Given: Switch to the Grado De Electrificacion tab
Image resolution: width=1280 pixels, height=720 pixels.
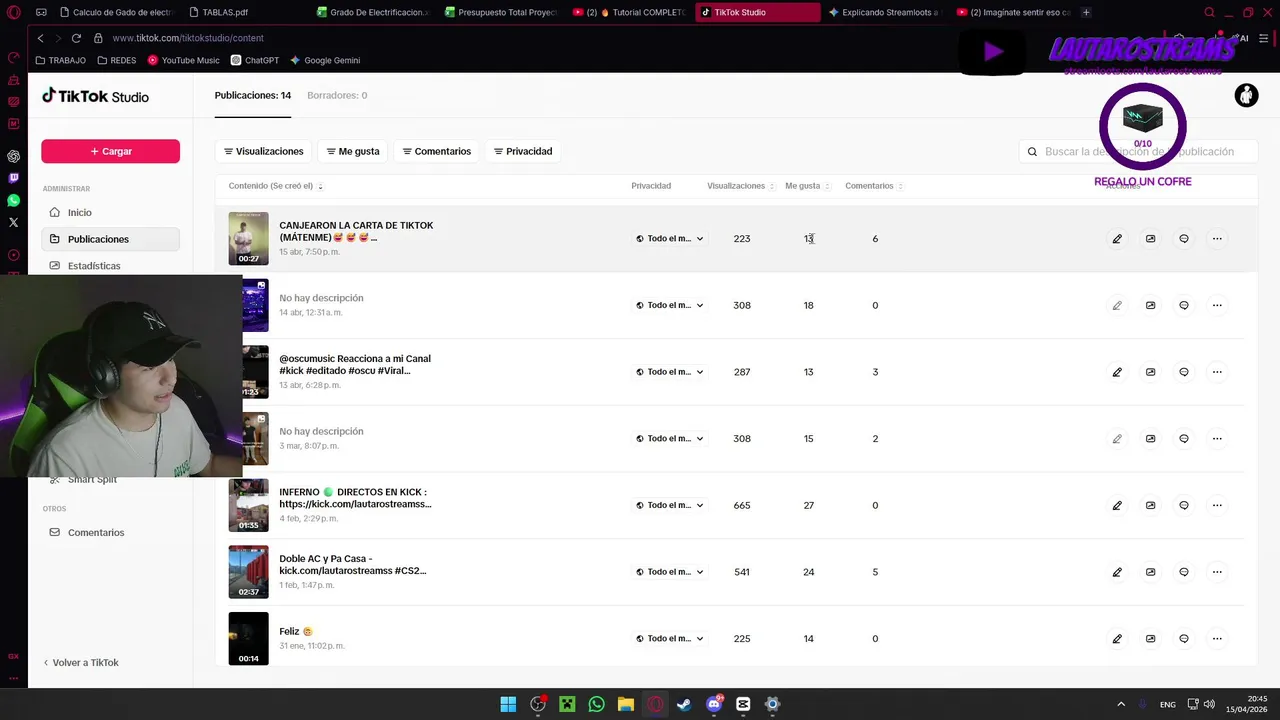Looking at the screenshot, I should pyautogui.click(x=372, y=13).
